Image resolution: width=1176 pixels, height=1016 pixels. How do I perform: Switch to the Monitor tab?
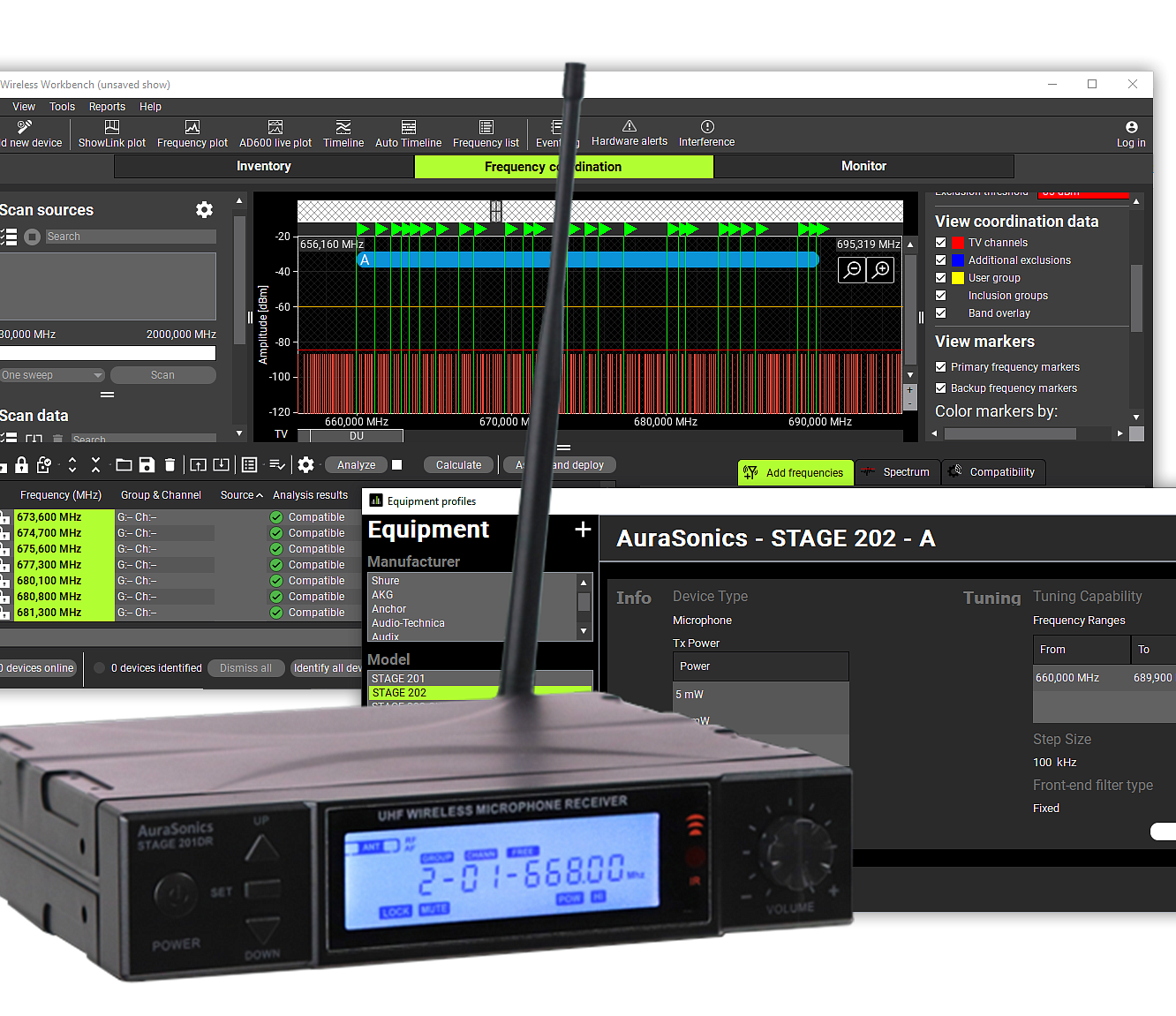[863, 166]
